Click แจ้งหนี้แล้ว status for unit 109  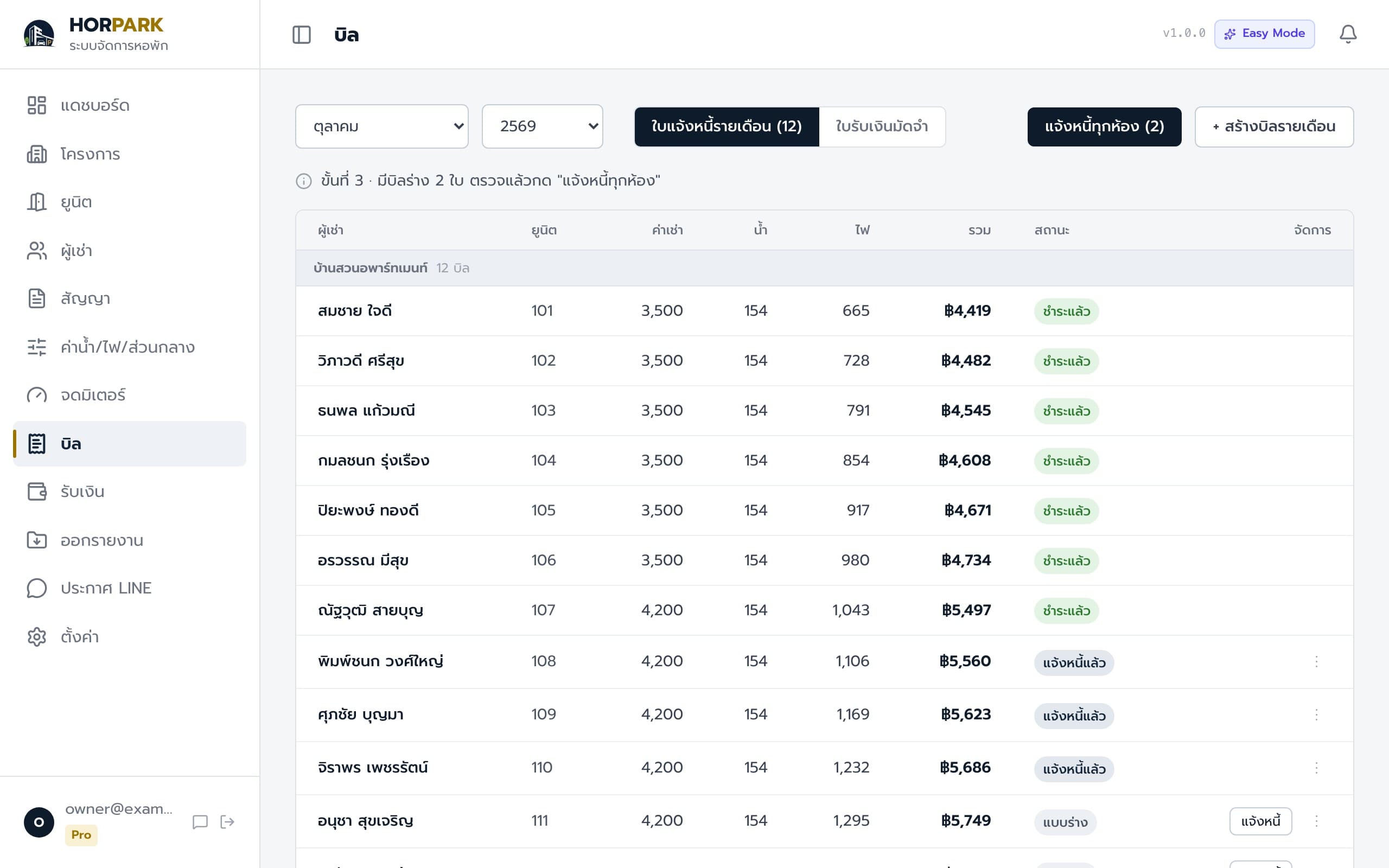tap(1074, 716)
